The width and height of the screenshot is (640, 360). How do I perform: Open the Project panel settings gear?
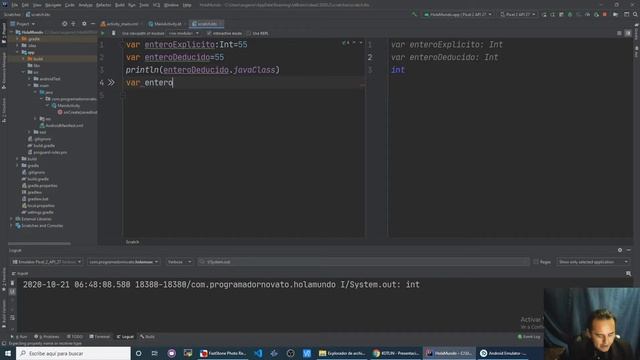point(84,24)
